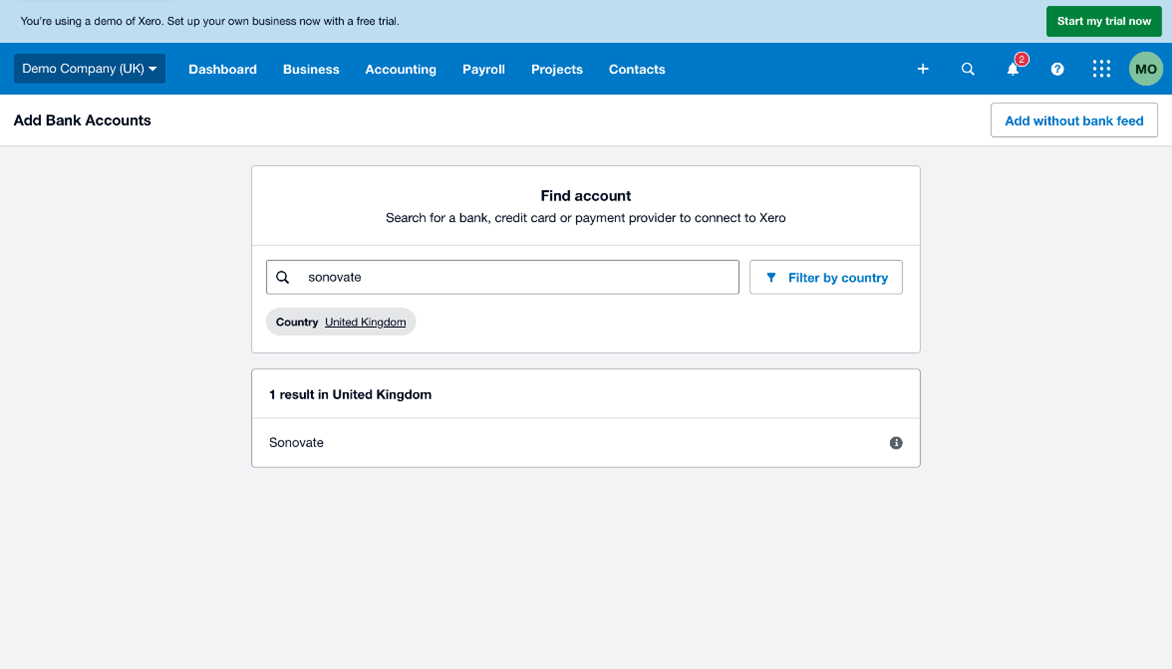Click the MO profile avatar

[1145, 69]
